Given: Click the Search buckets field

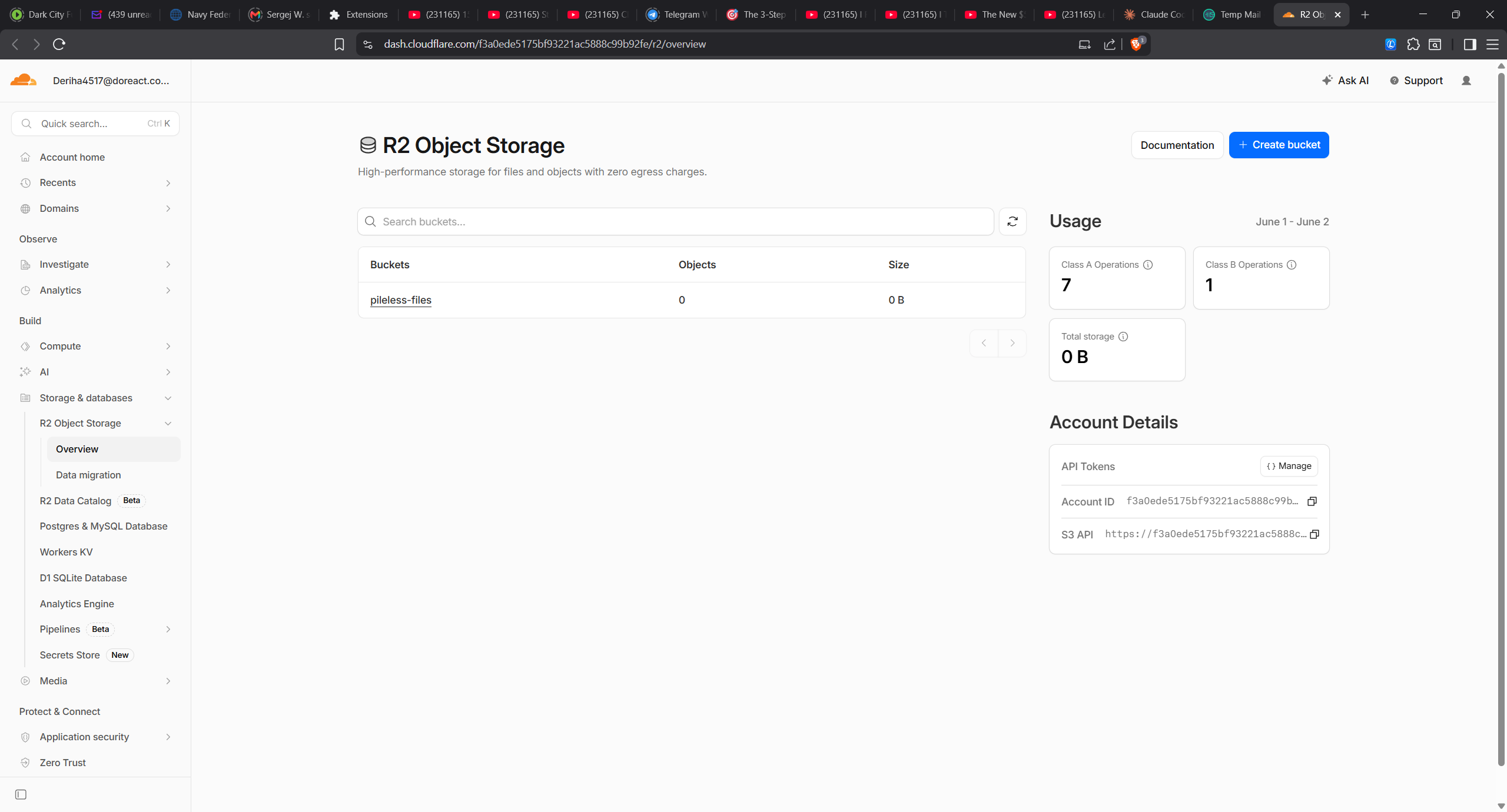Looking at the screenshot, I should click(x=675, y=221).
